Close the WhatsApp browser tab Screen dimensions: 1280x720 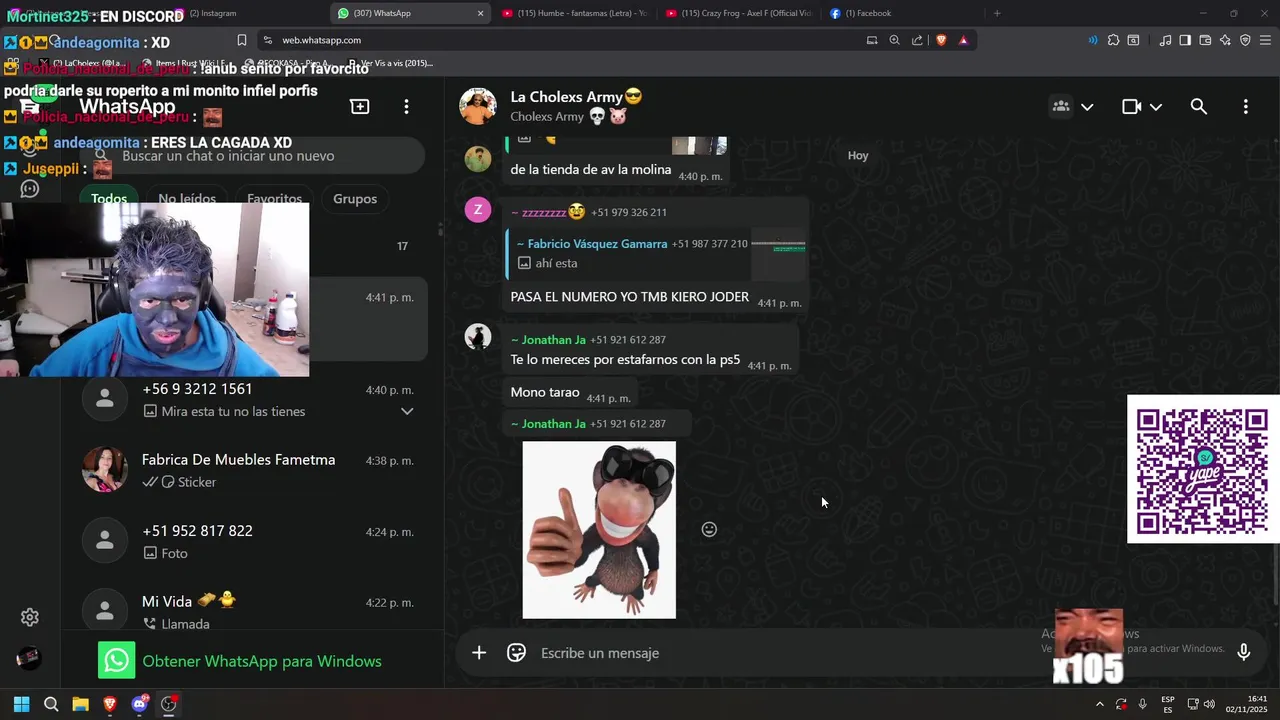(480, 13)
